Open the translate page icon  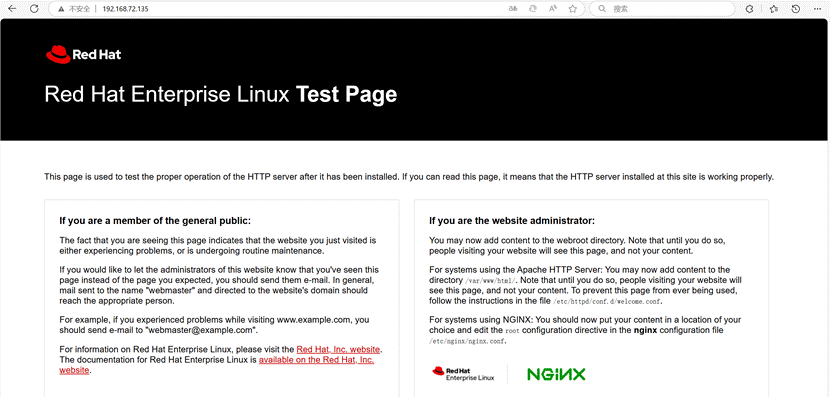pos(513,9)
